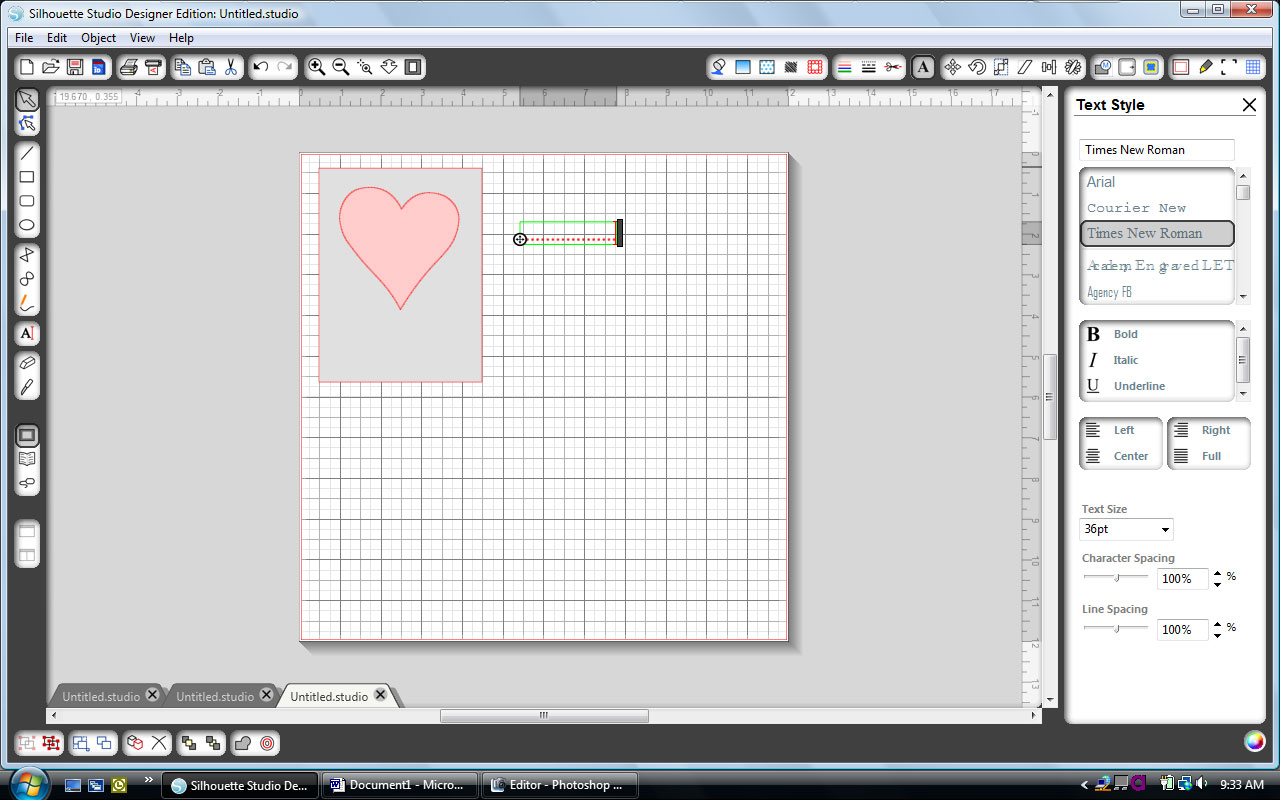Viewport: 1280px width, 800px height.
Task: Click the Zoom In magnifier icon
Action: coord(316,67)
